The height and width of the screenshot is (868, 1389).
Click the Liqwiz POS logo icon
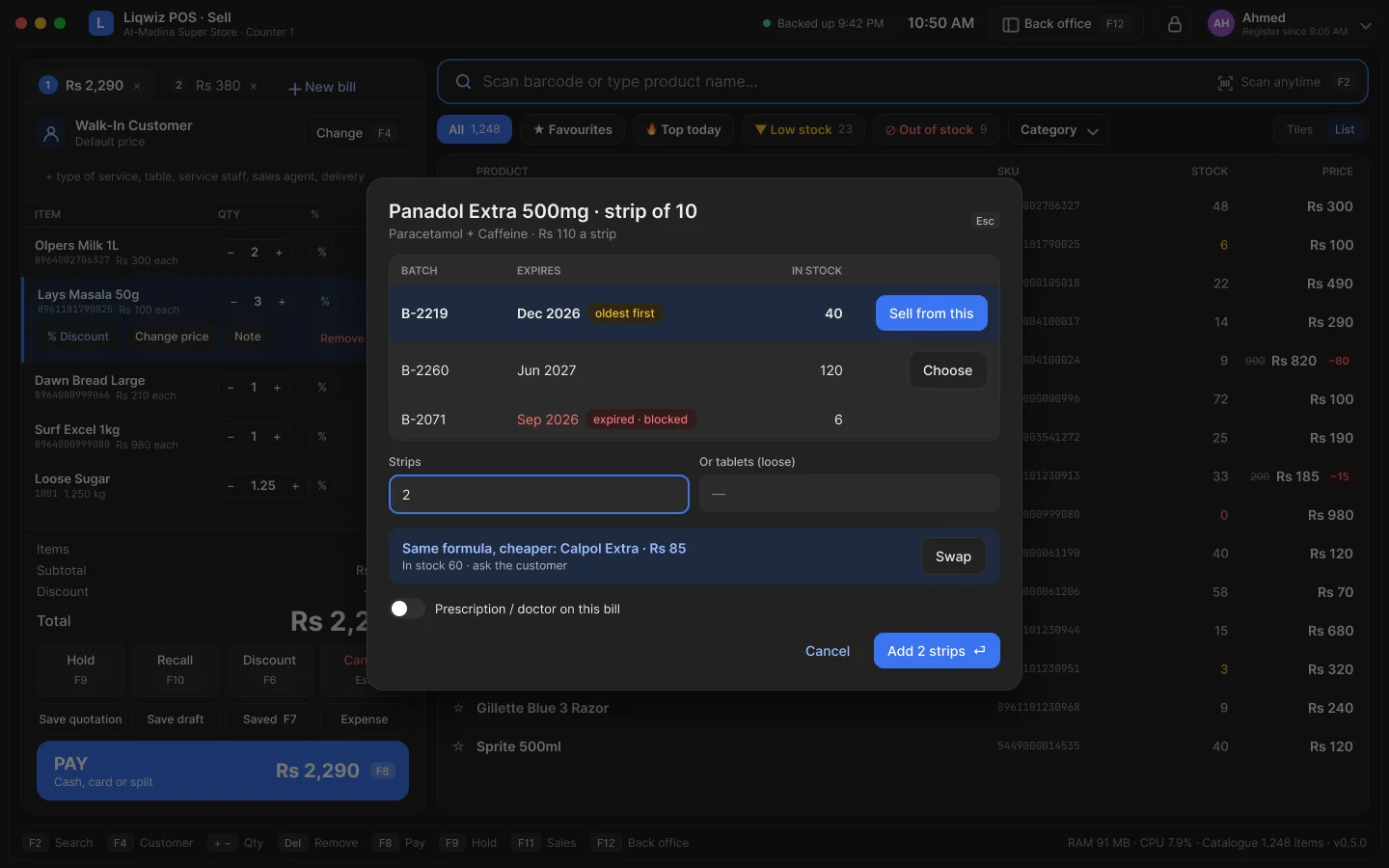pos(100,23)
